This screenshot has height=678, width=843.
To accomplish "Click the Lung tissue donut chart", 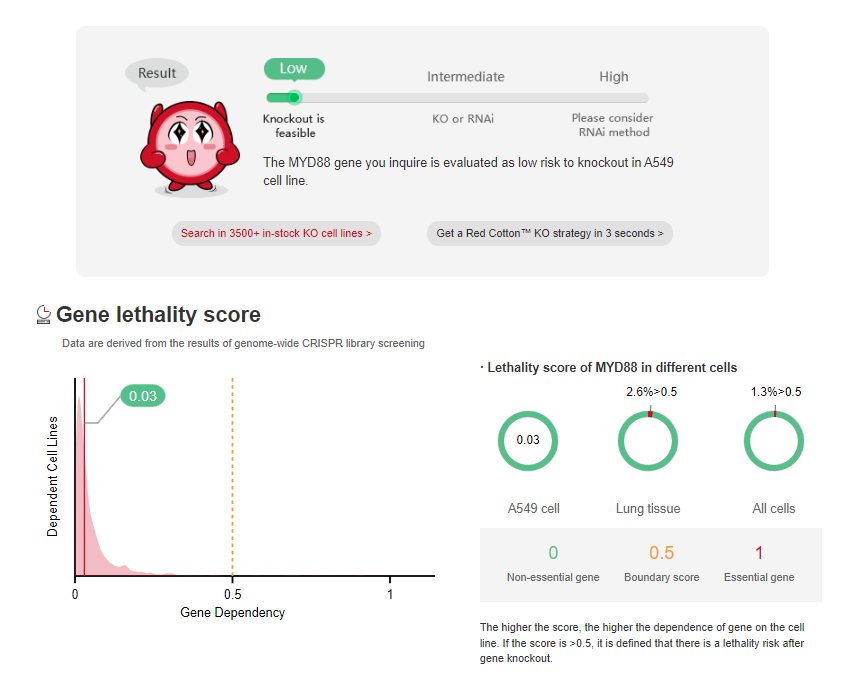I will click(x=648, y=440).
